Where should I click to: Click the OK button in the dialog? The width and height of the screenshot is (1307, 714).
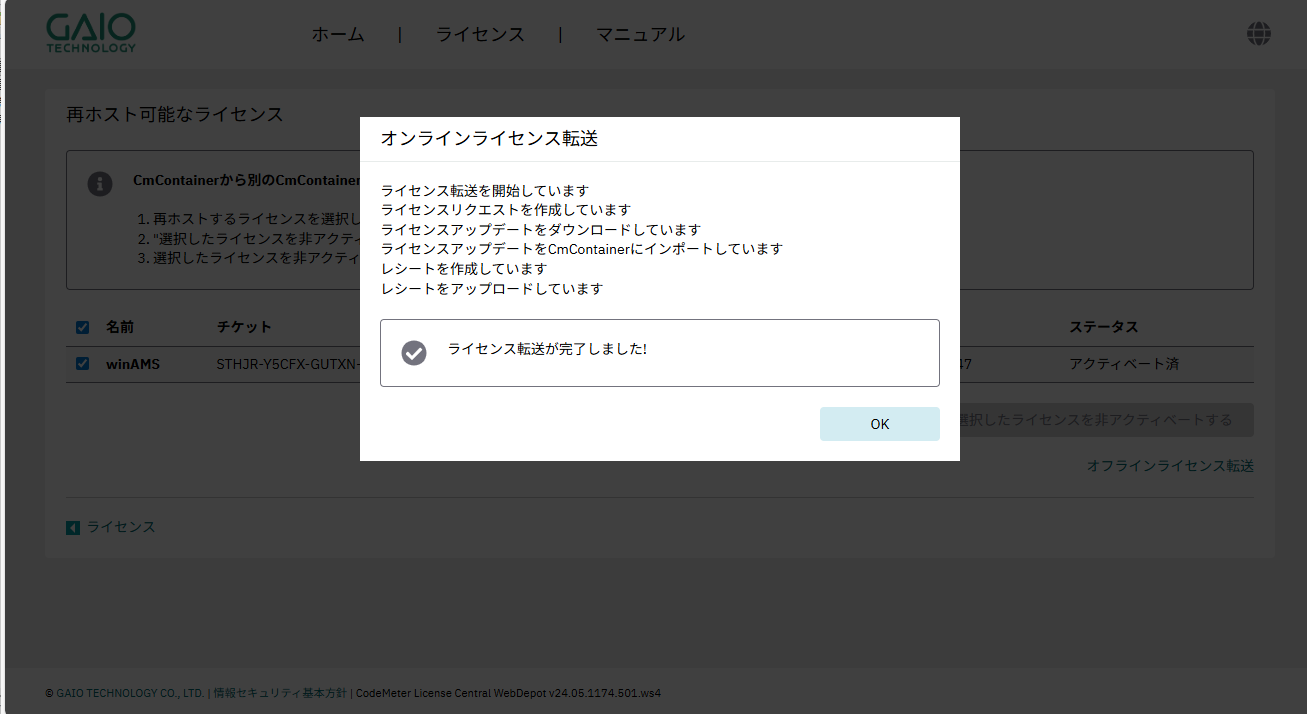879,424
